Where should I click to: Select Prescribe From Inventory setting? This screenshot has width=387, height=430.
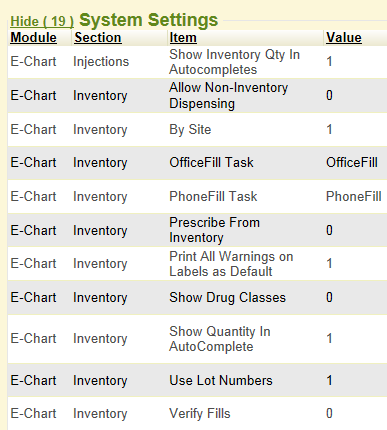(214, 230)
